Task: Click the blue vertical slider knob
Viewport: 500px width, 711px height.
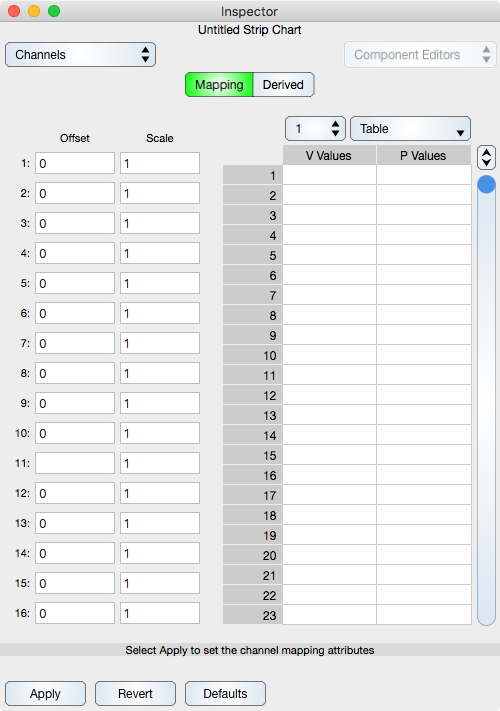Action: [x=486, y=185]
